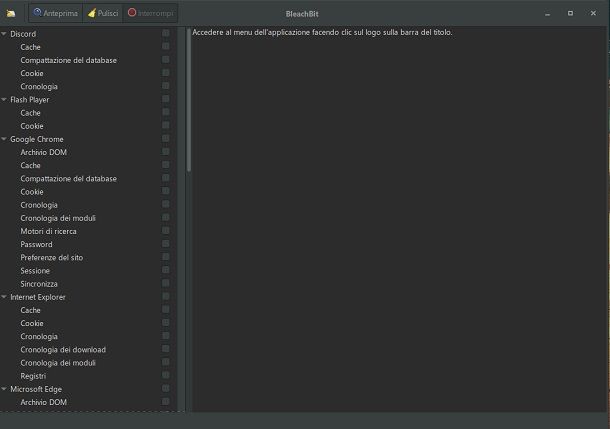Select Cookie under Internet Explorer

(x=32, y=324)
